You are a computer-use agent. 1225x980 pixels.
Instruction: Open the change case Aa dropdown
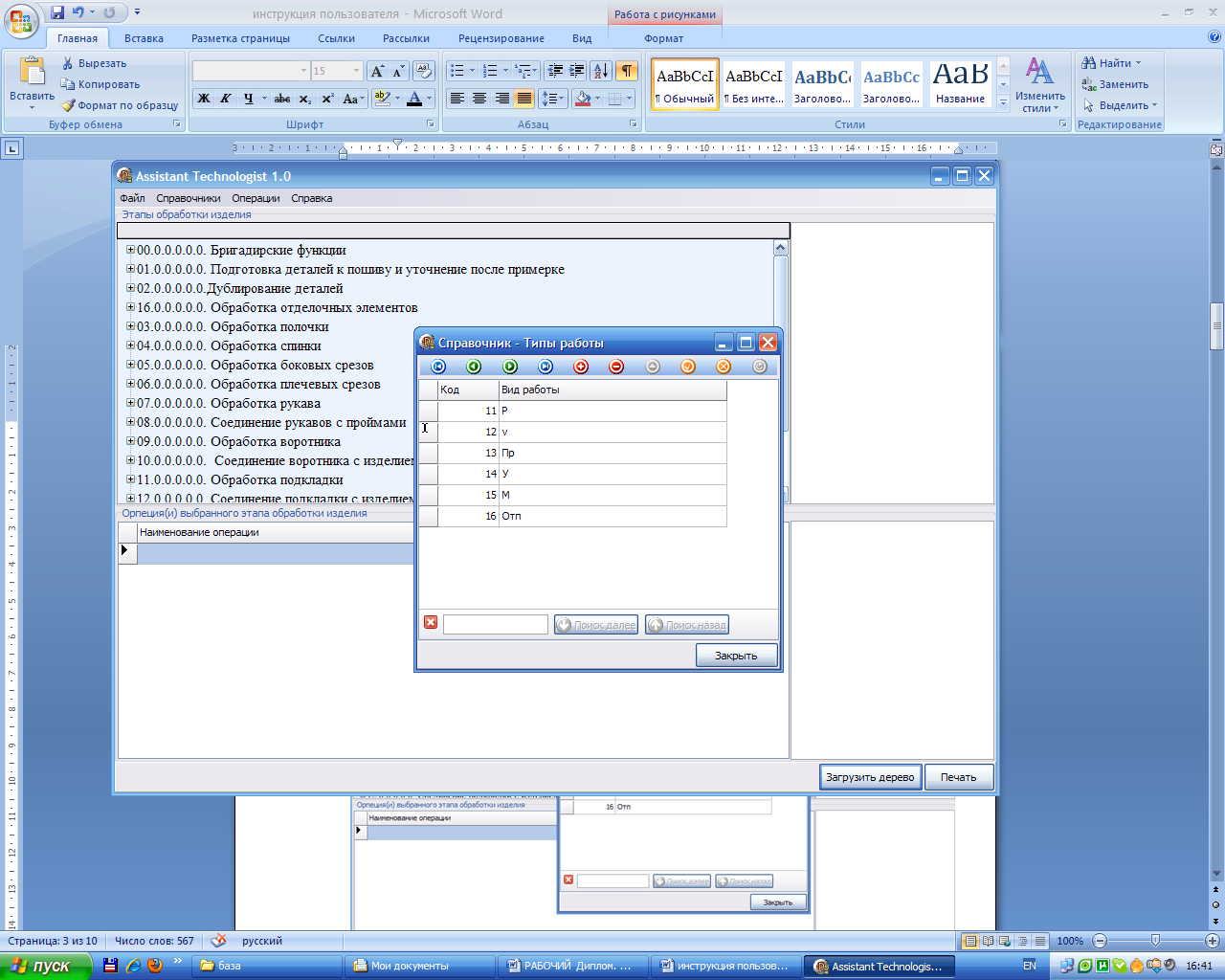coord(353,99)
